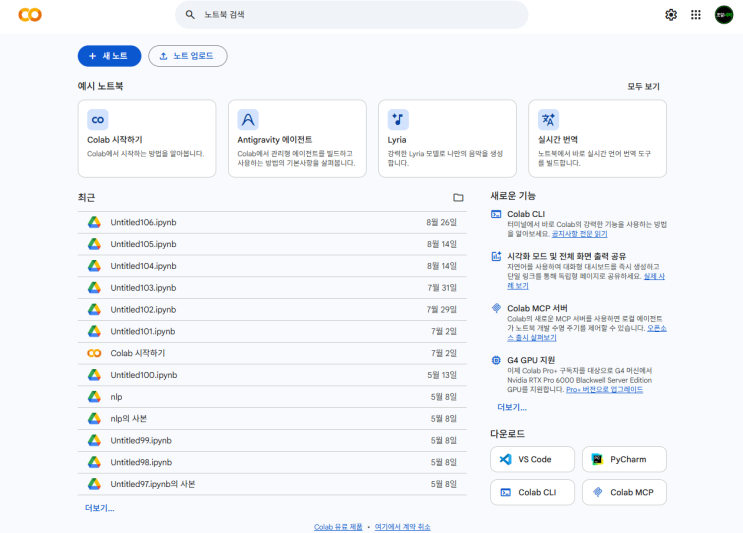Open the 오픈소스 출시 살펴보기 link
Image resolution: width=743 pixels, height=533 pixels.
[x=532, y=337]
